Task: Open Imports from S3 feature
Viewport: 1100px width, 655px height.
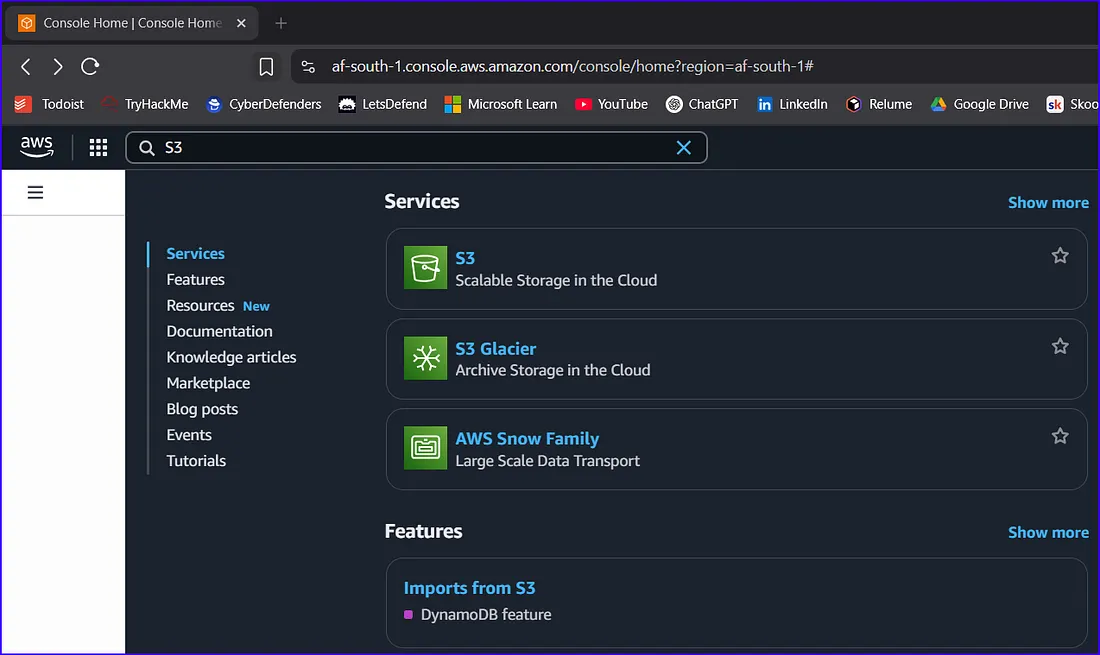Action: [469, 588]
